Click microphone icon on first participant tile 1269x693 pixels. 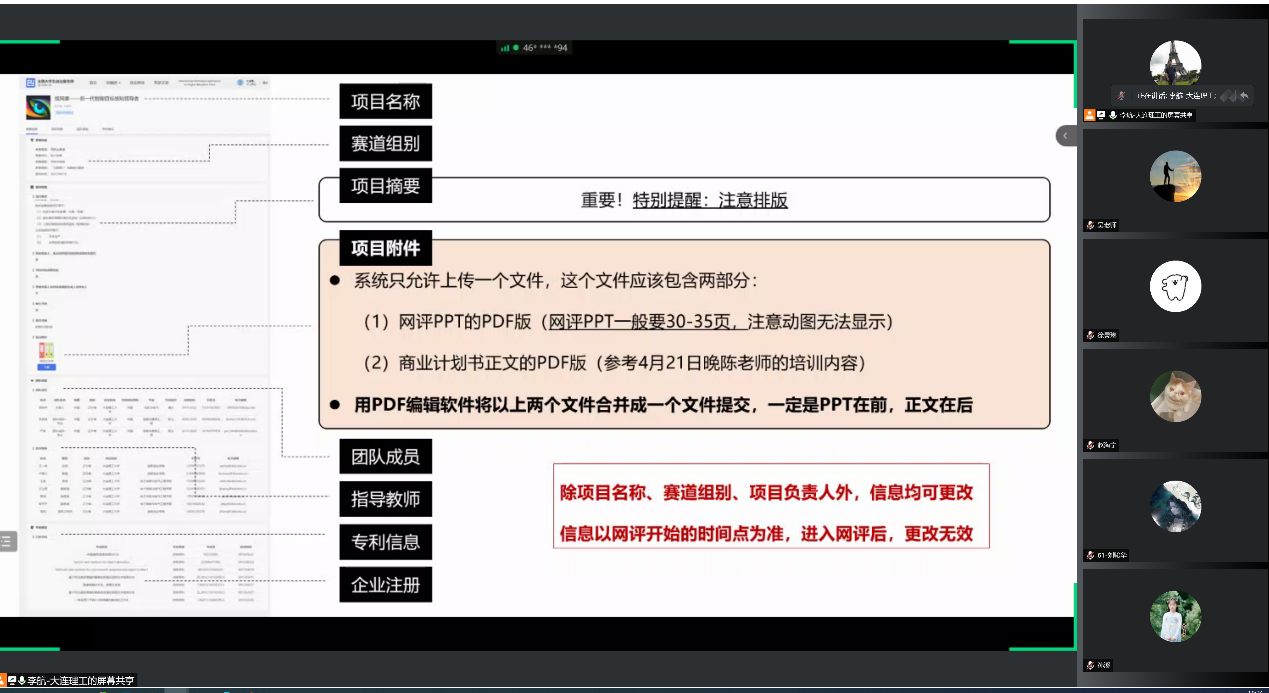(1112, 115)
